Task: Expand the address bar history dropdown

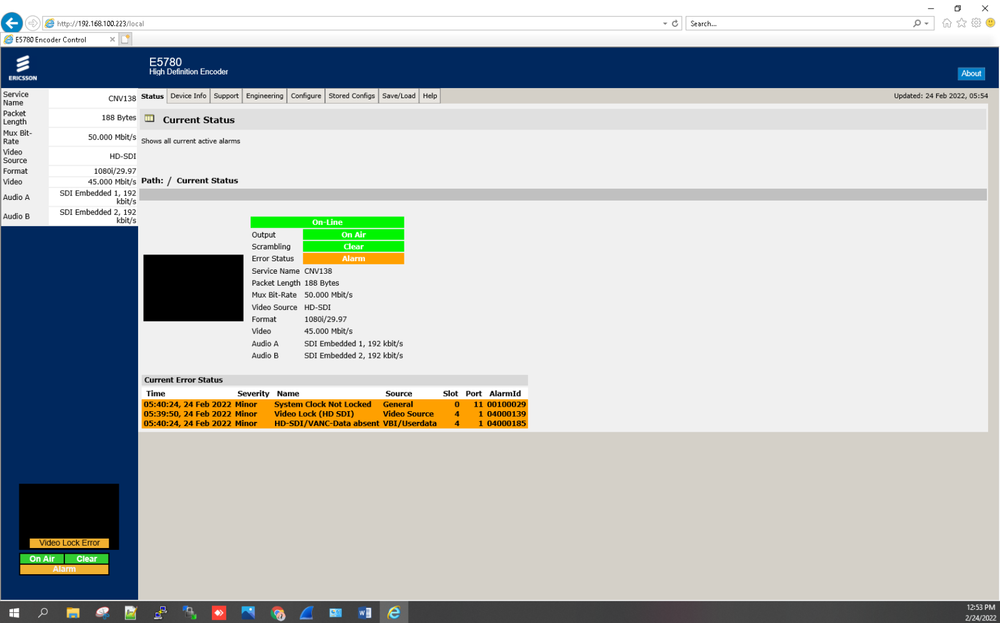Action: point(665,23)
